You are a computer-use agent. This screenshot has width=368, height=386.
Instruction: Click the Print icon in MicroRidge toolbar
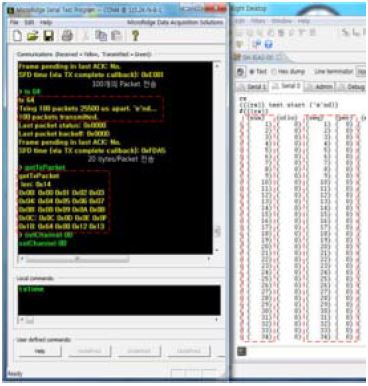pos(67,35)
